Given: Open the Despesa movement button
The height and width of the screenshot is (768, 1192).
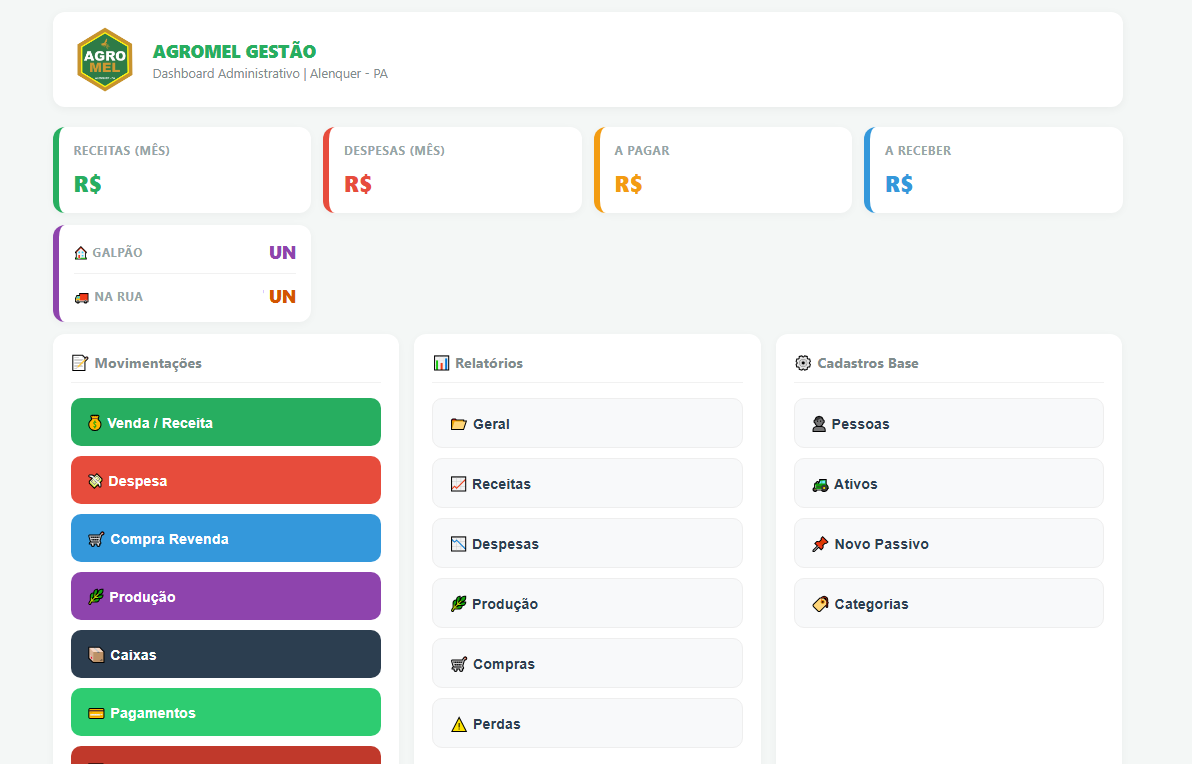Looking at the screenshot, I should click(x=226, y=480).
